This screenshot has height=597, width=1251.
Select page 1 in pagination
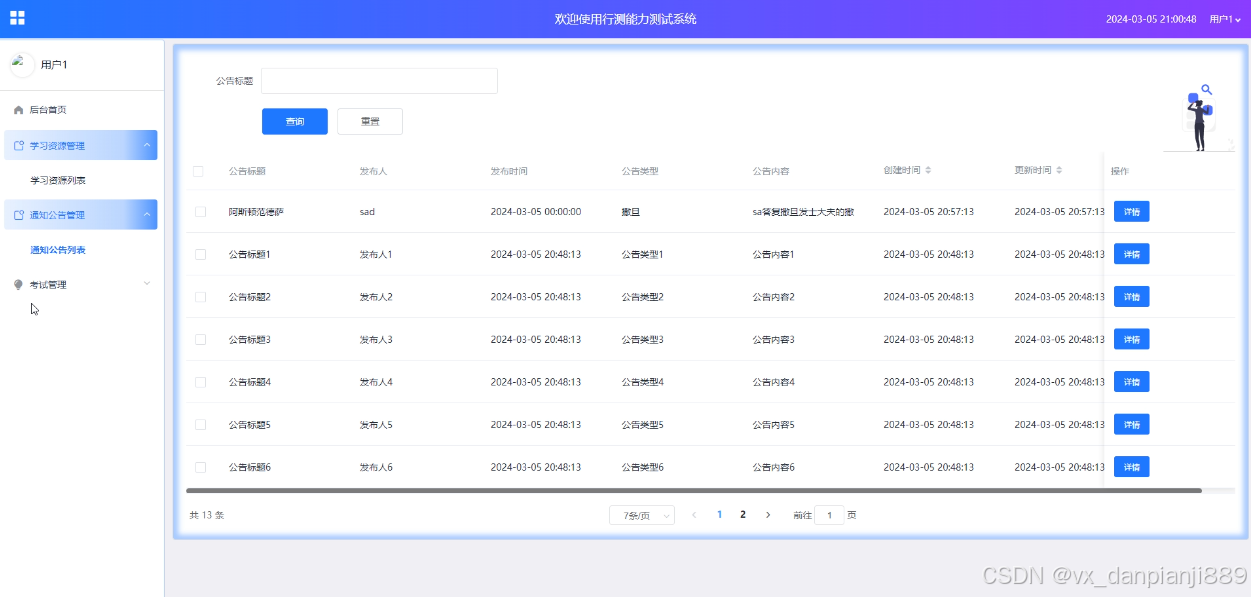click(x=719, y=515)
